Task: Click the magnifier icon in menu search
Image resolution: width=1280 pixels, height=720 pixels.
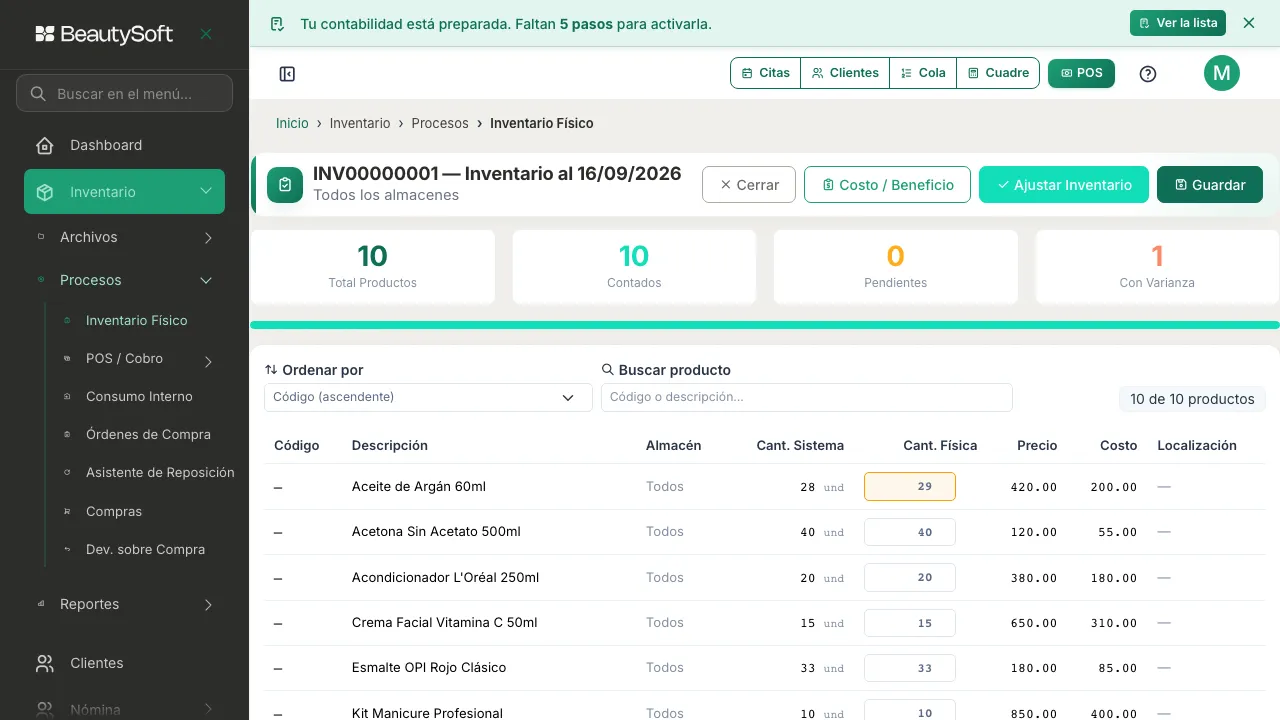Action: pos(38,94)
